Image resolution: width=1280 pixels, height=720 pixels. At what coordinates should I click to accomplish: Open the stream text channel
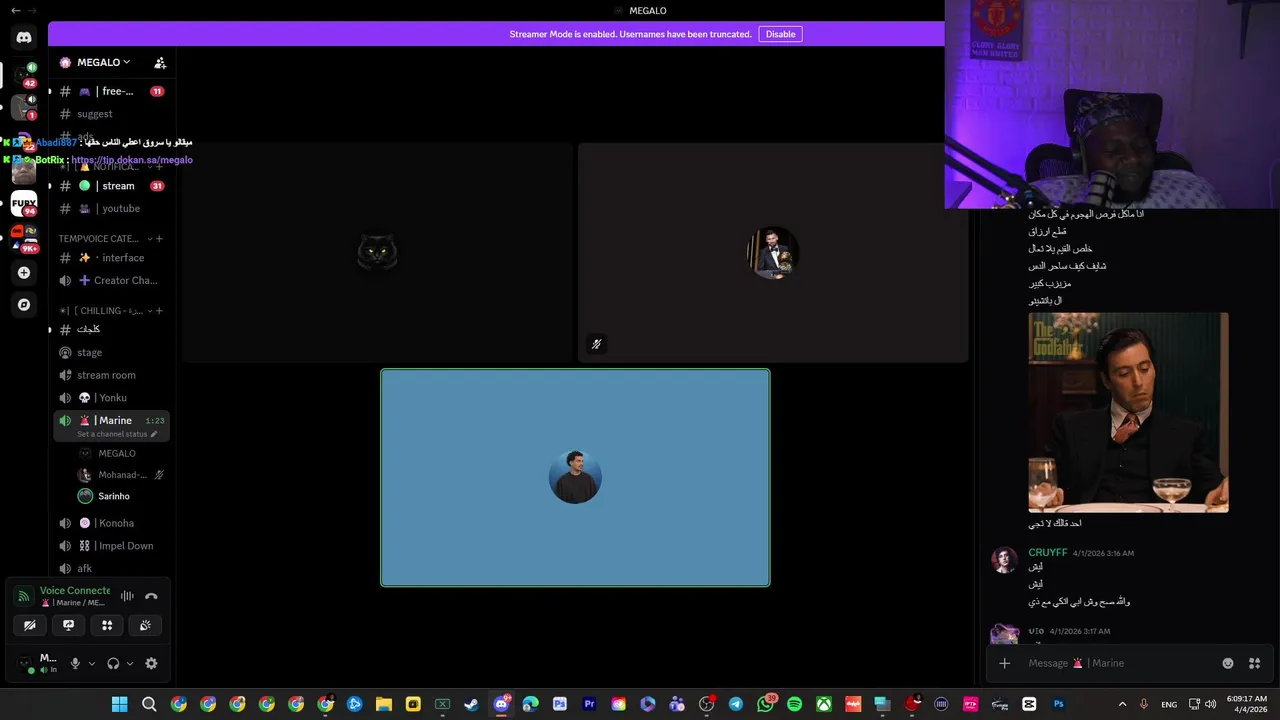(111, 186)
